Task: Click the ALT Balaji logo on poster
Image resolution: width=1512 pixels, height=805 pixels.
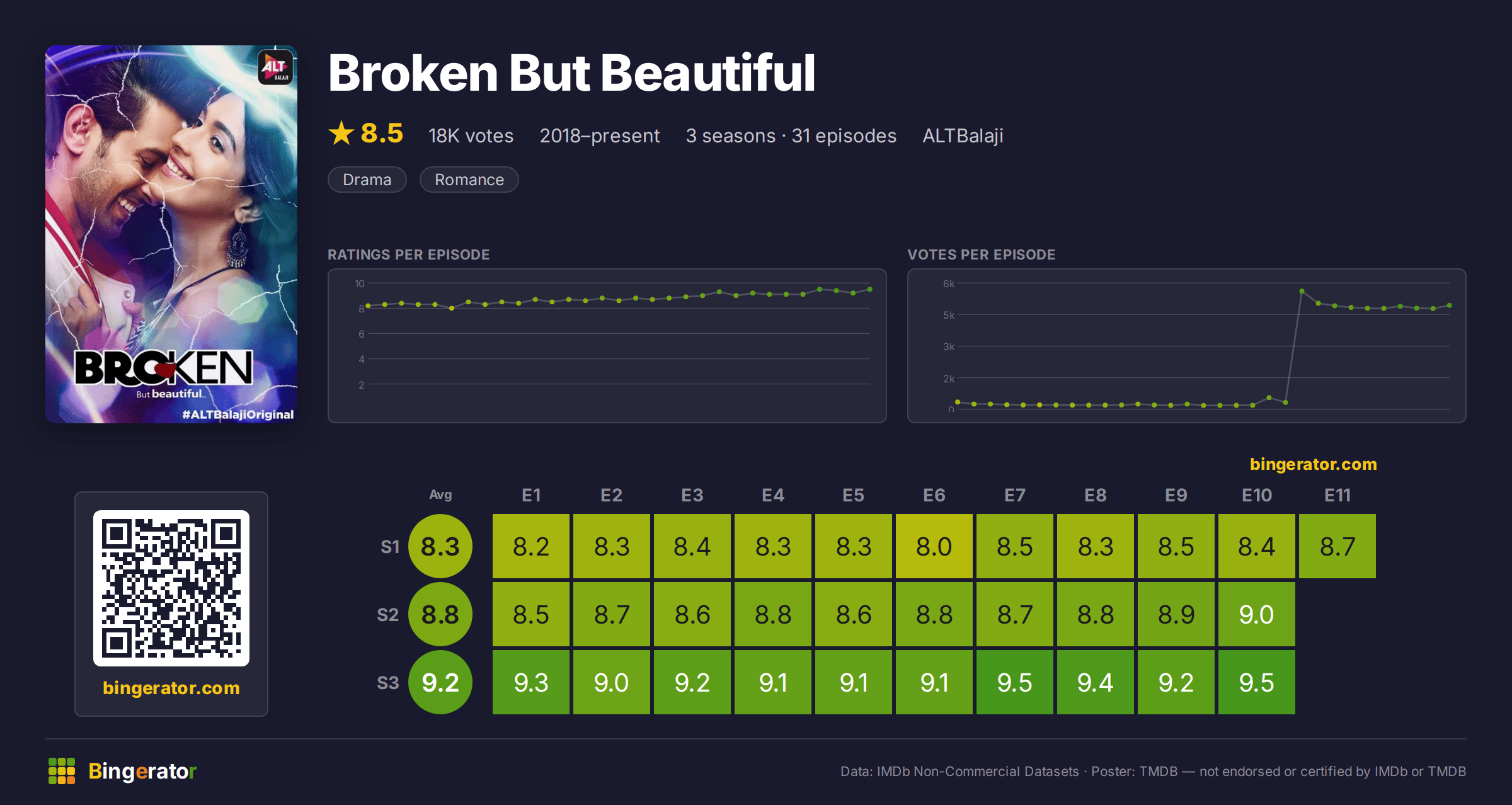Action: [x=275, y=67]
